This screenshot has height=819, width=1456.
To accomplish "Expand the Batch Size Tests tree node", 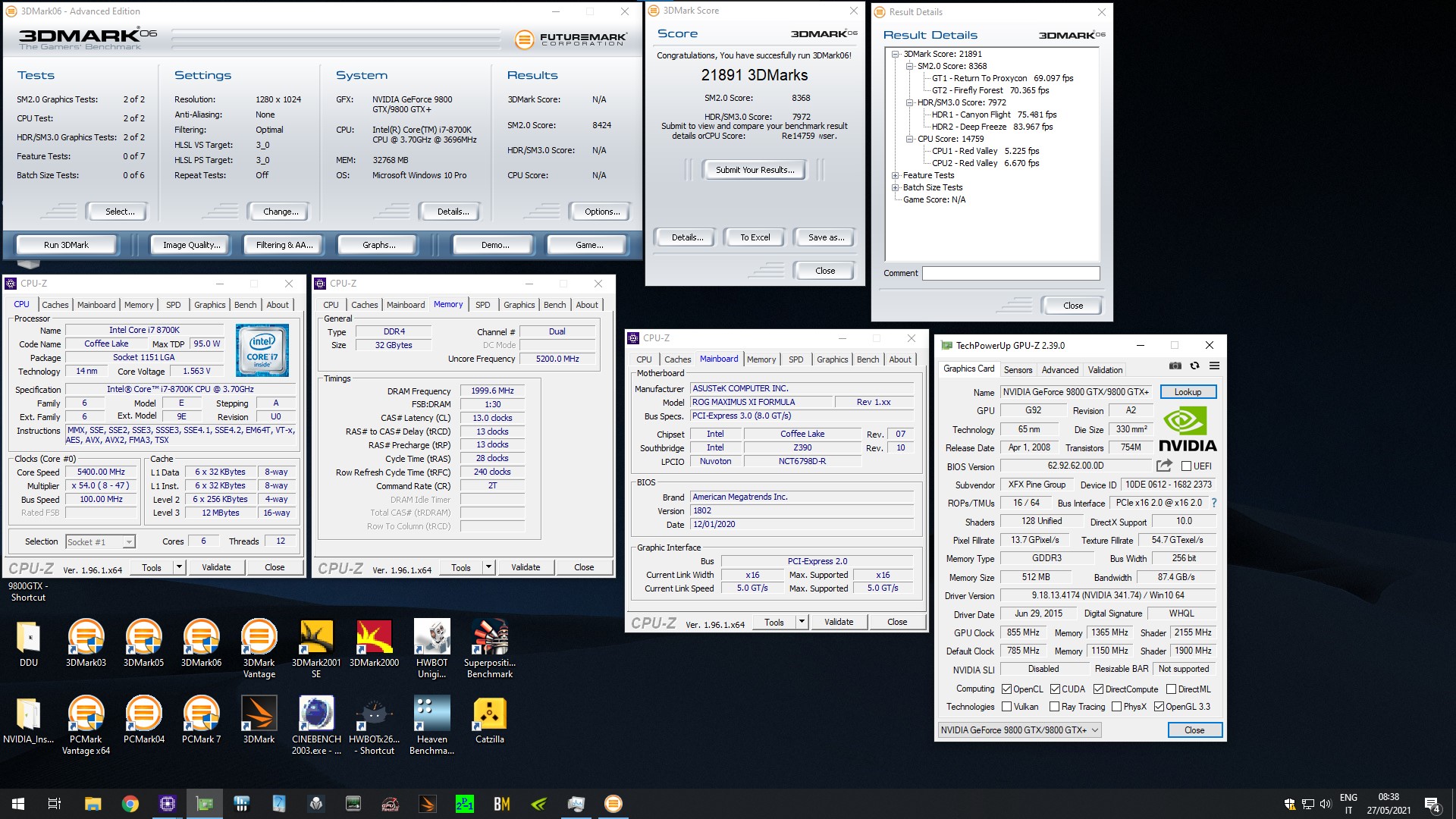I will point(896,187).
